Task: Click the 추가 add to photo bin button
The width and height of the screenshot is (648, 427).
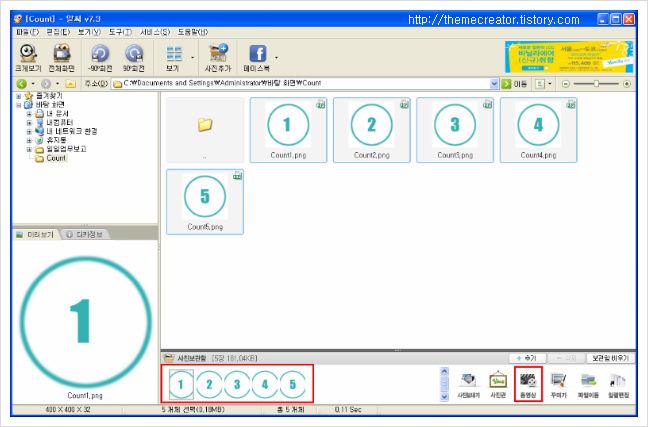Action: [x=528, y=358]
